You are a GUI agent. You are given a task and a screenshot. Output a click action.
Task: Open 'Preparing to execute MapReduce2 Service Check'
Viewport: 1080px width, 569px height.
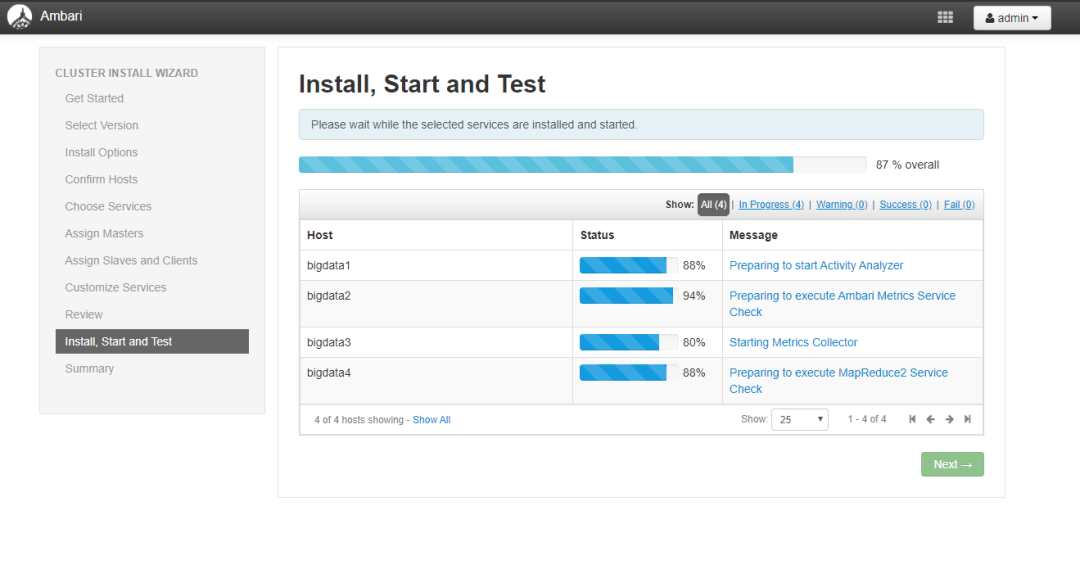[838, 381]
